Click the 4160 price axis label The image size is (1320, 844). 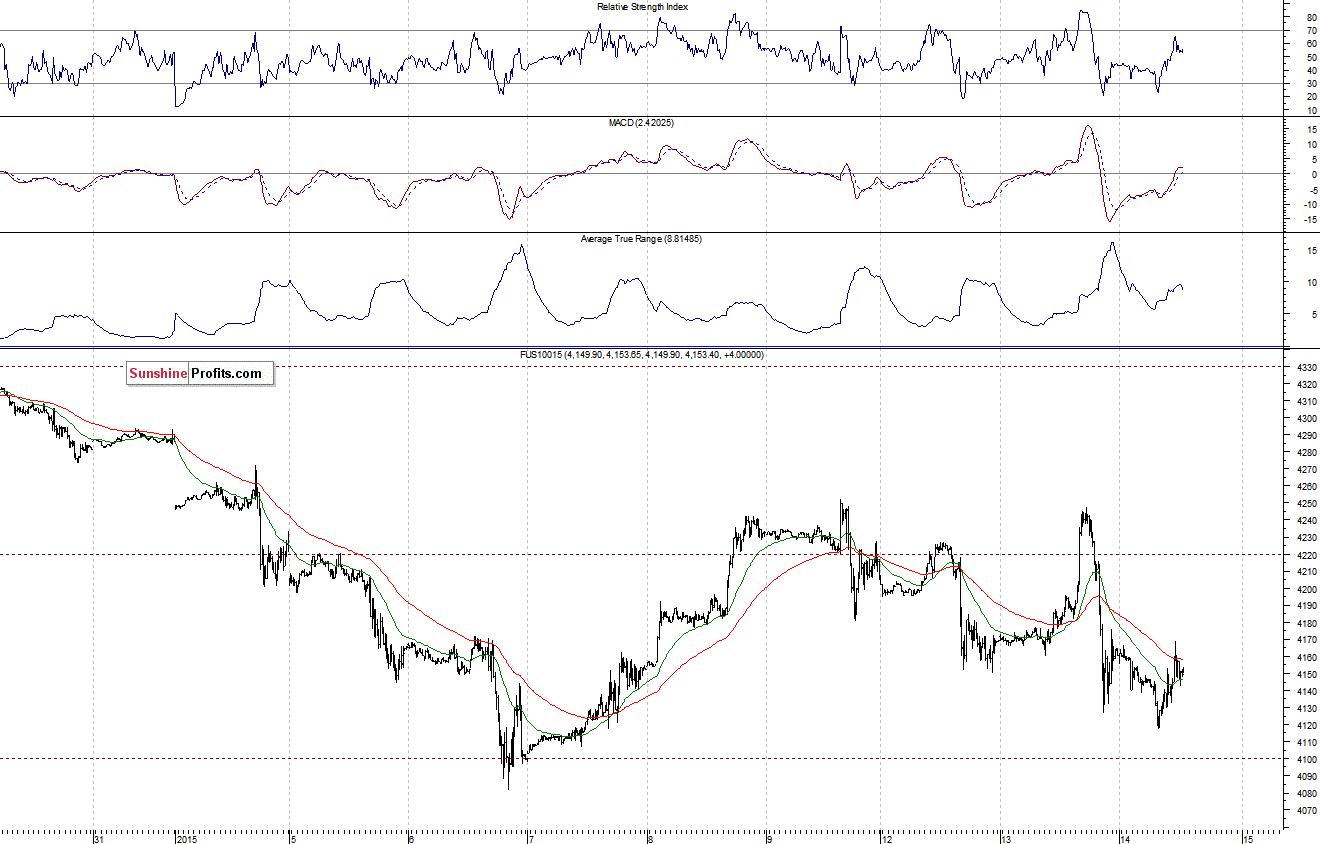tap(1306, 658)
